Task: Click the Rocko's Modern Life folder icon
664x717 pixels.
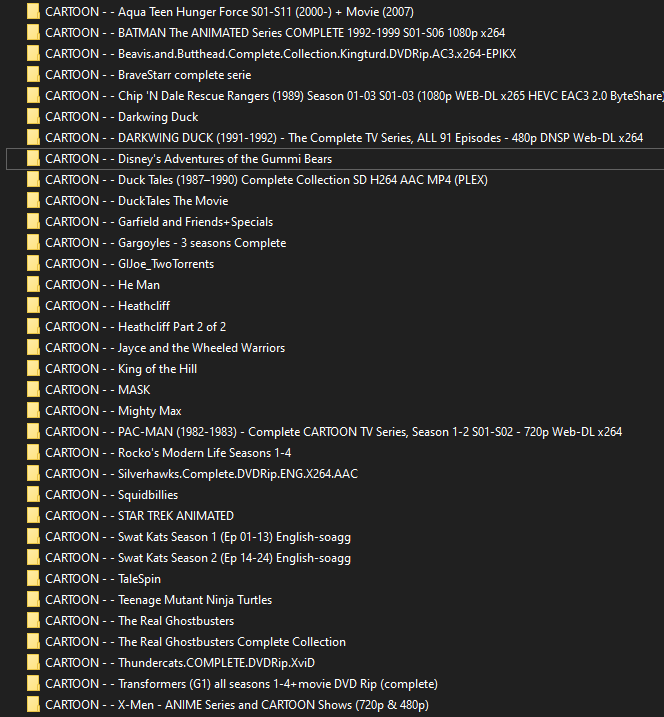Action: coord(33,453)
